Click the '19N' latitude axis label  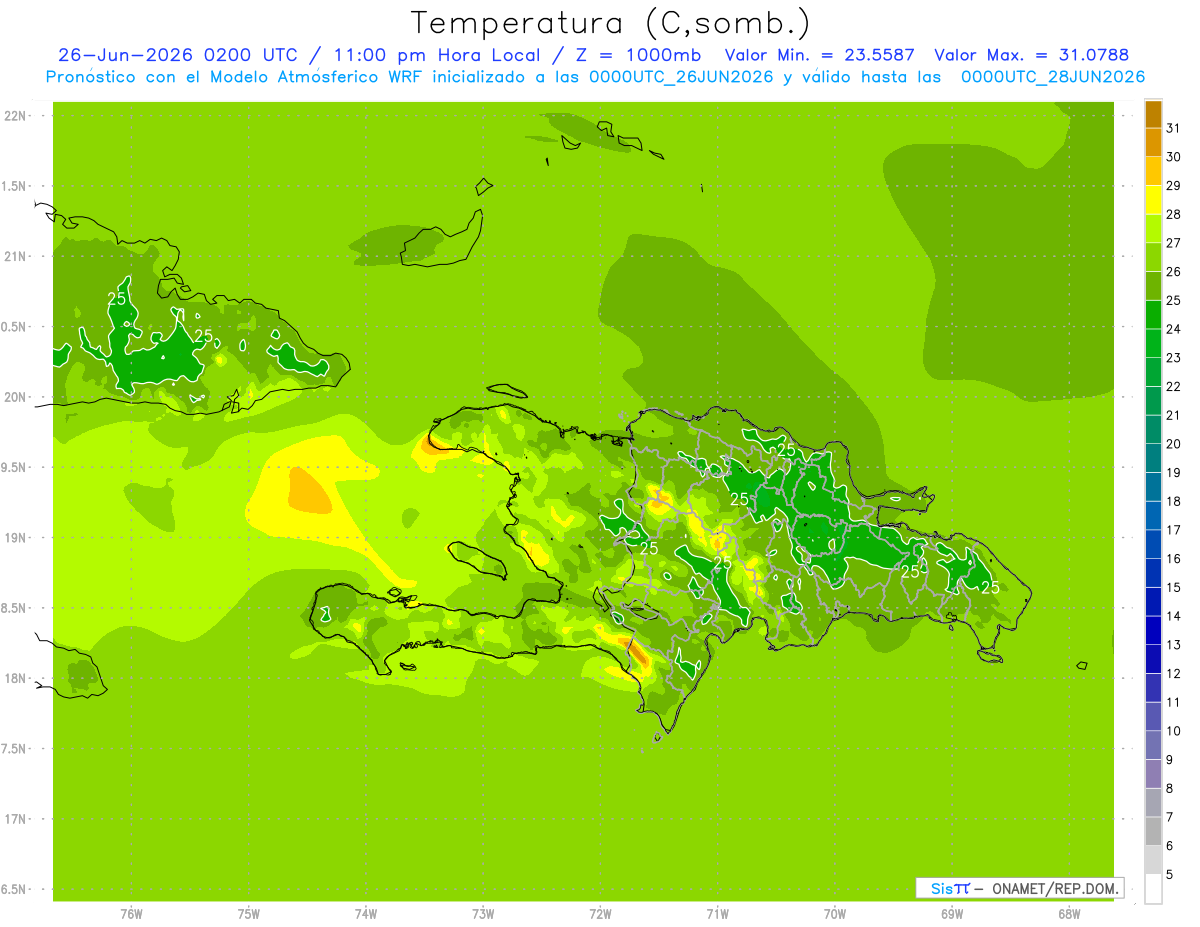pyautogui.click(x=16, y=538)
